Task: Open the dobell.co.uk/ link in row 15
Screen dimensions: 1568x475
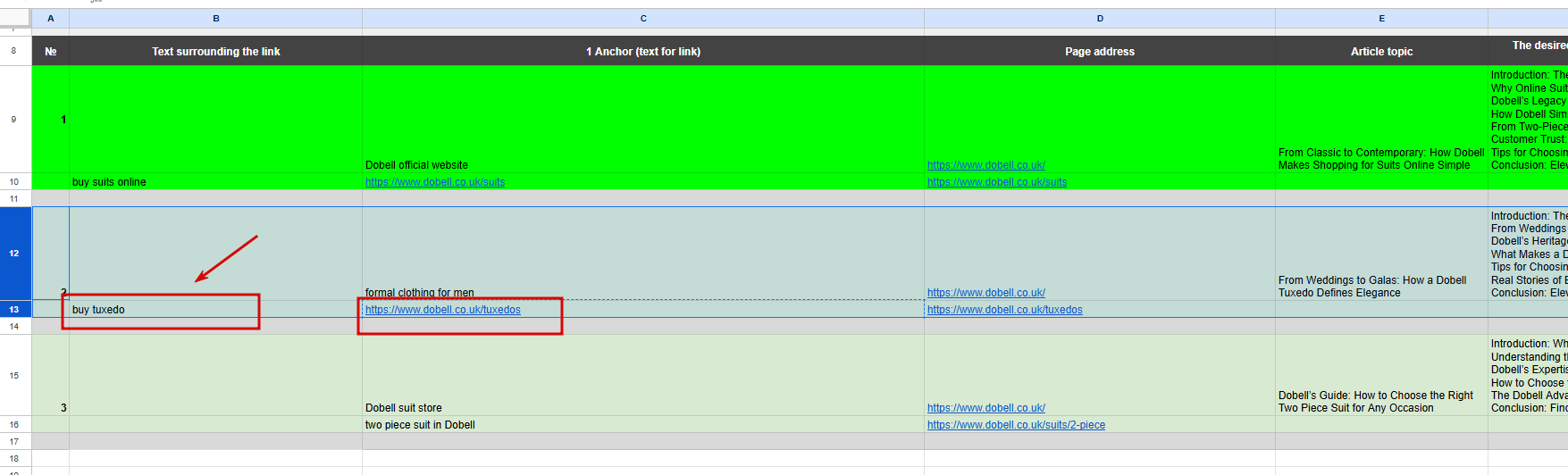Action: (985, 408)
